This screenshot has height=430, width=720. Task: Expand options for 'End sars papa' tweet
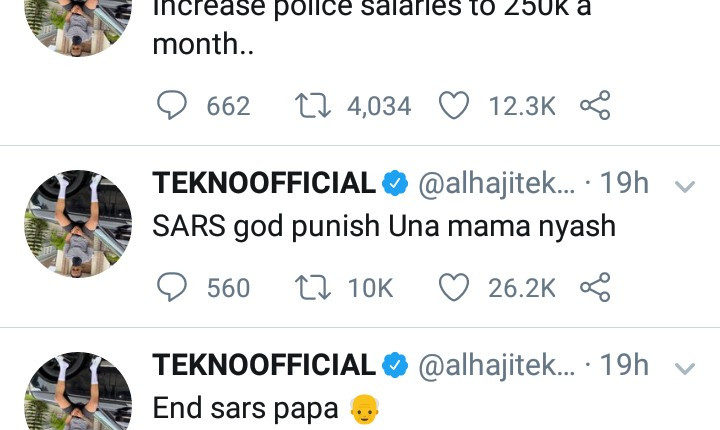685,368
